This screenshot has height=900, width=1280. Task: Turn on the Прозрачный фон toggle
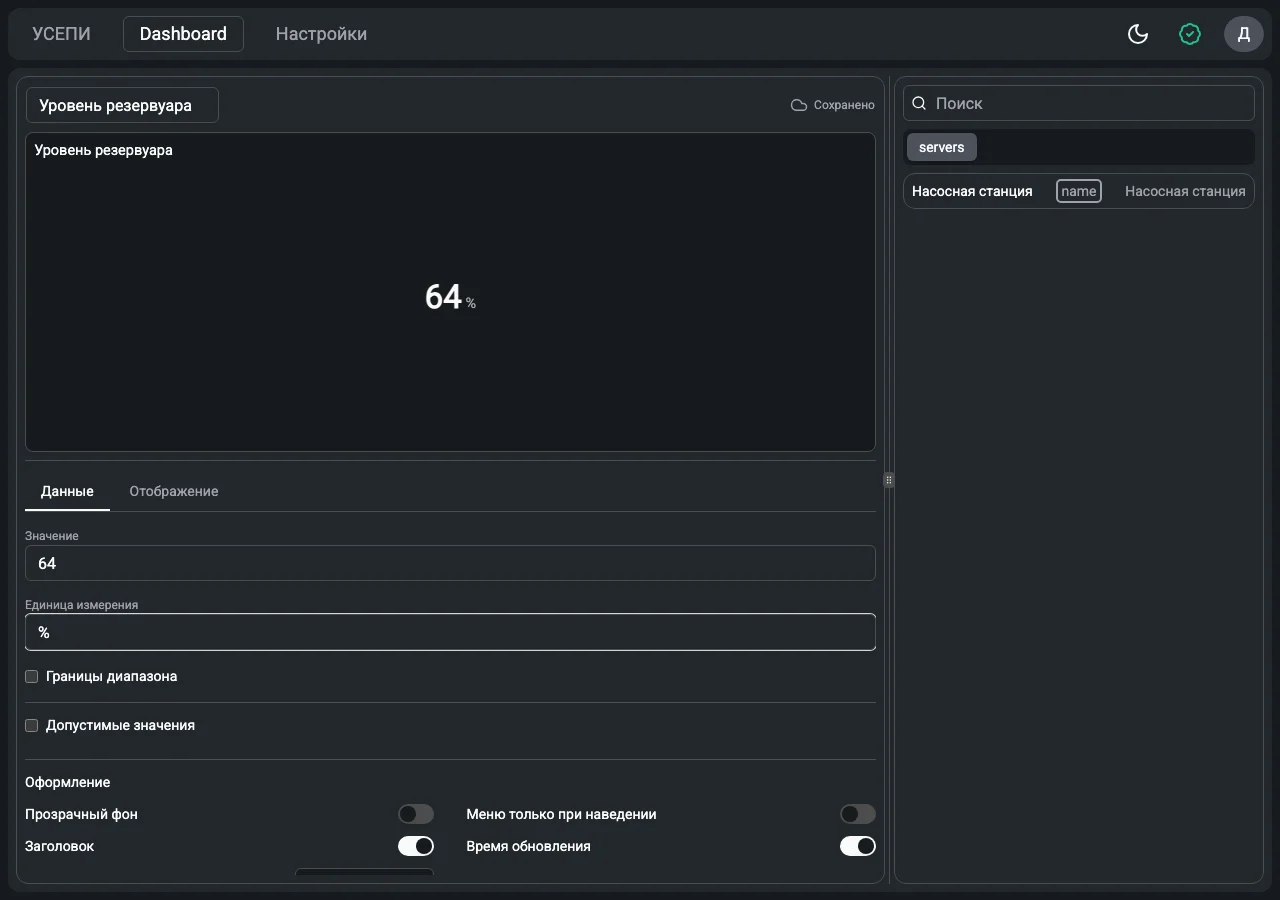point(416,814)
